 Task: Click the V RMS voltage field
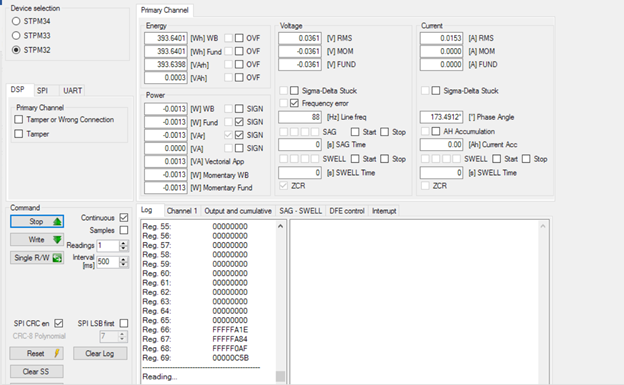(300, 38)
